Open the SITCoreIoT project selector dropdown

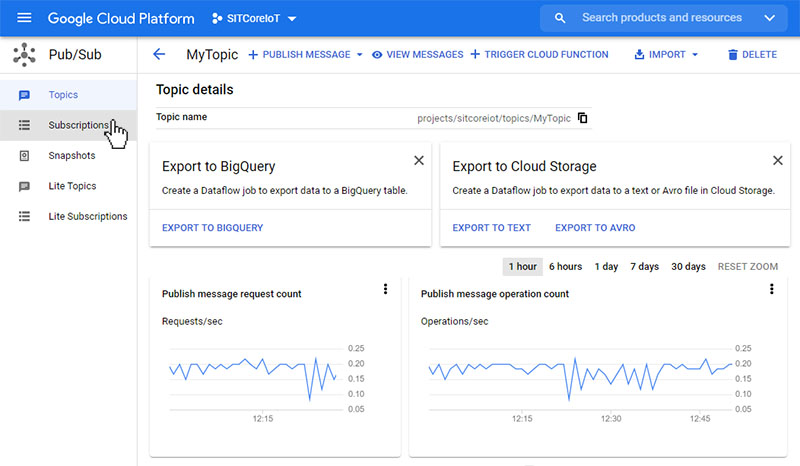coord(254,19)
